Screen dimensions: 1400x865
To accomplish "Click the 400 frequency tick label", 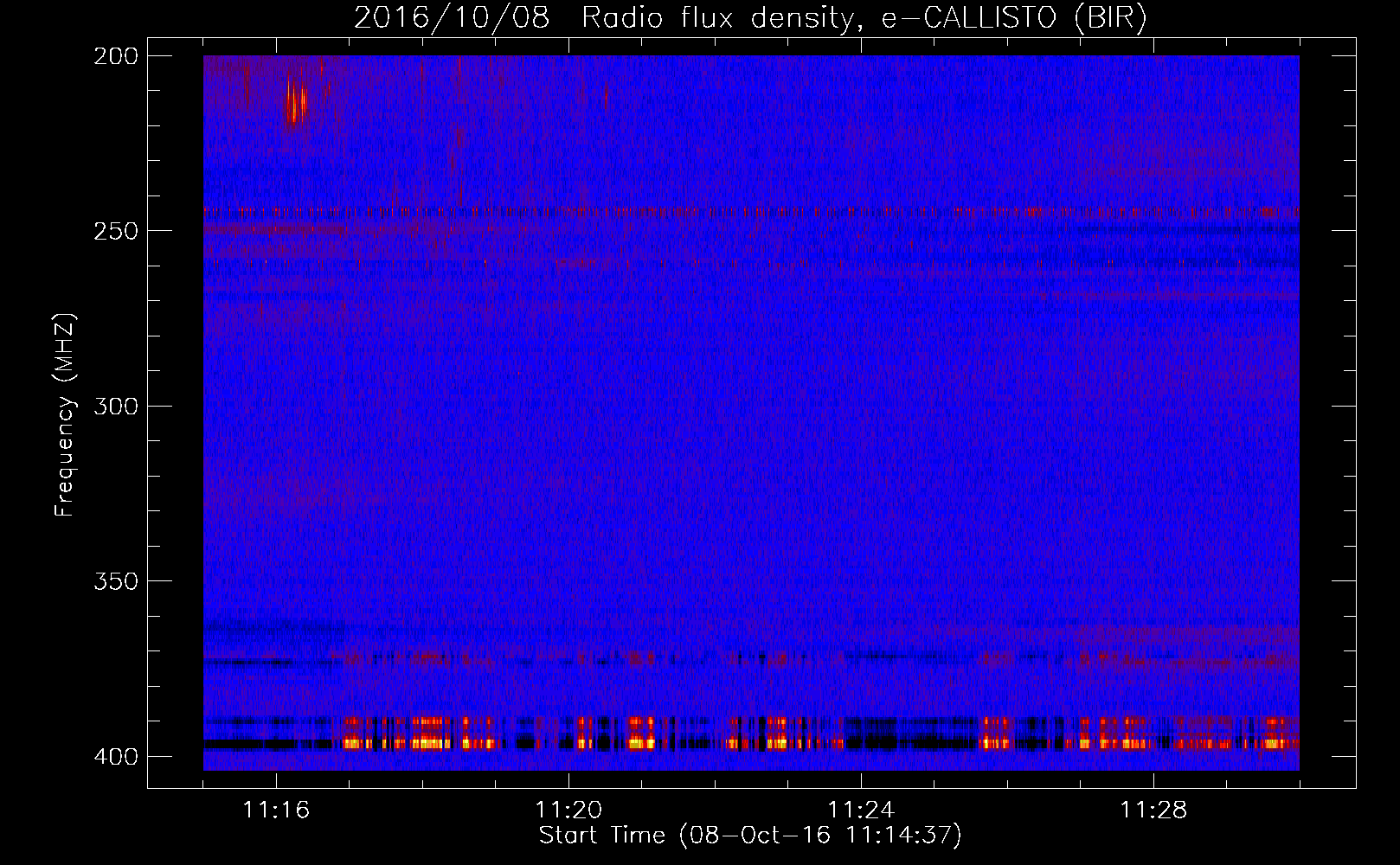I will pos(115,757).
